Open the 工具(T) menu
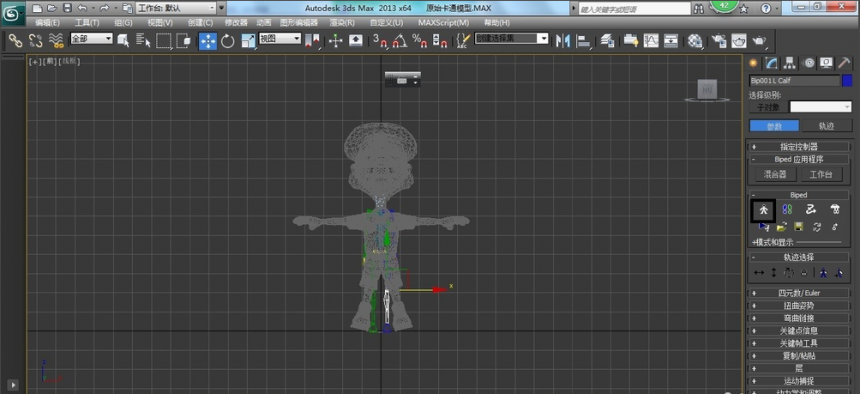The image size is (860, 394). click(87, 23)
